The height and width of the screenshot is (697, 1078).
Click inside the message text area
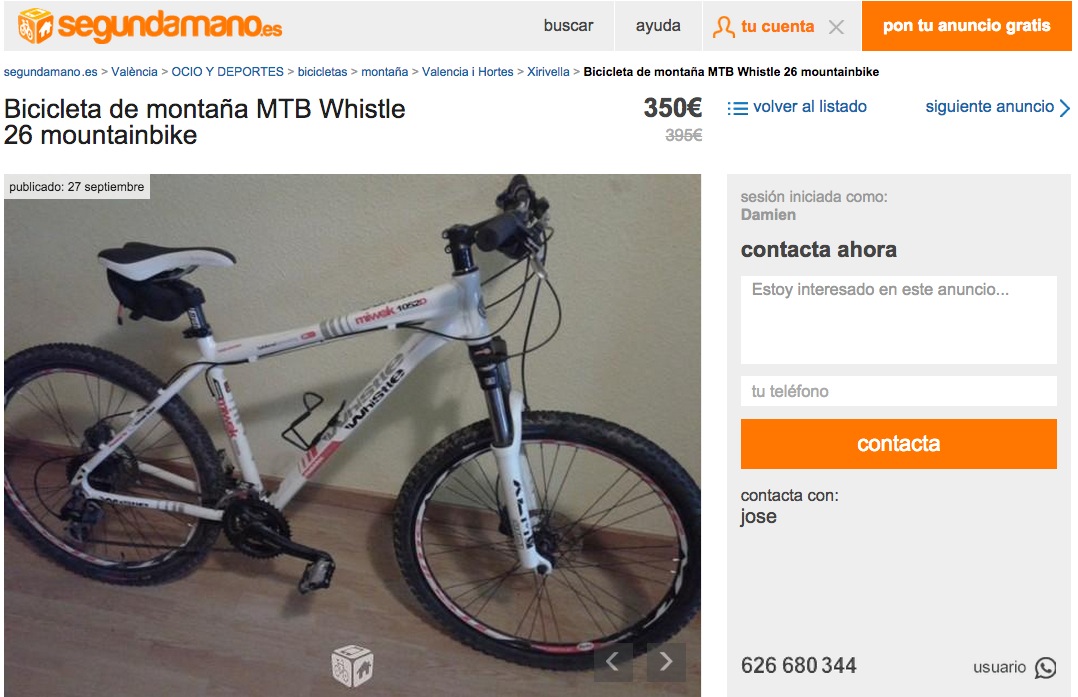pyautogui.click(x=899, y=320)
